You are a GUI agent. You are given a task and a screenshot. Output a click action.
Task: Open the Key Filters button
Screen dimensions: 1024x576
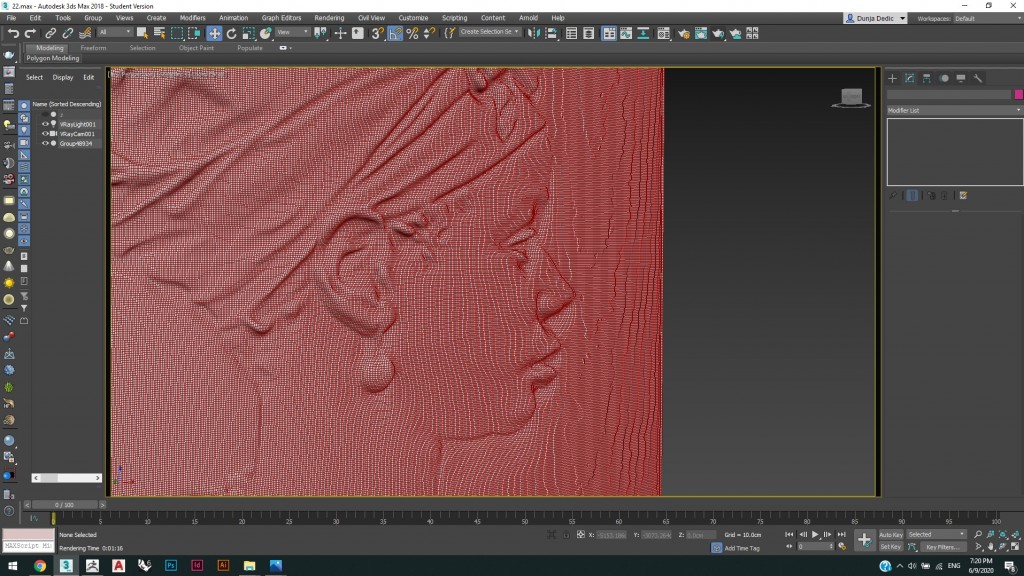pos(942,547)
